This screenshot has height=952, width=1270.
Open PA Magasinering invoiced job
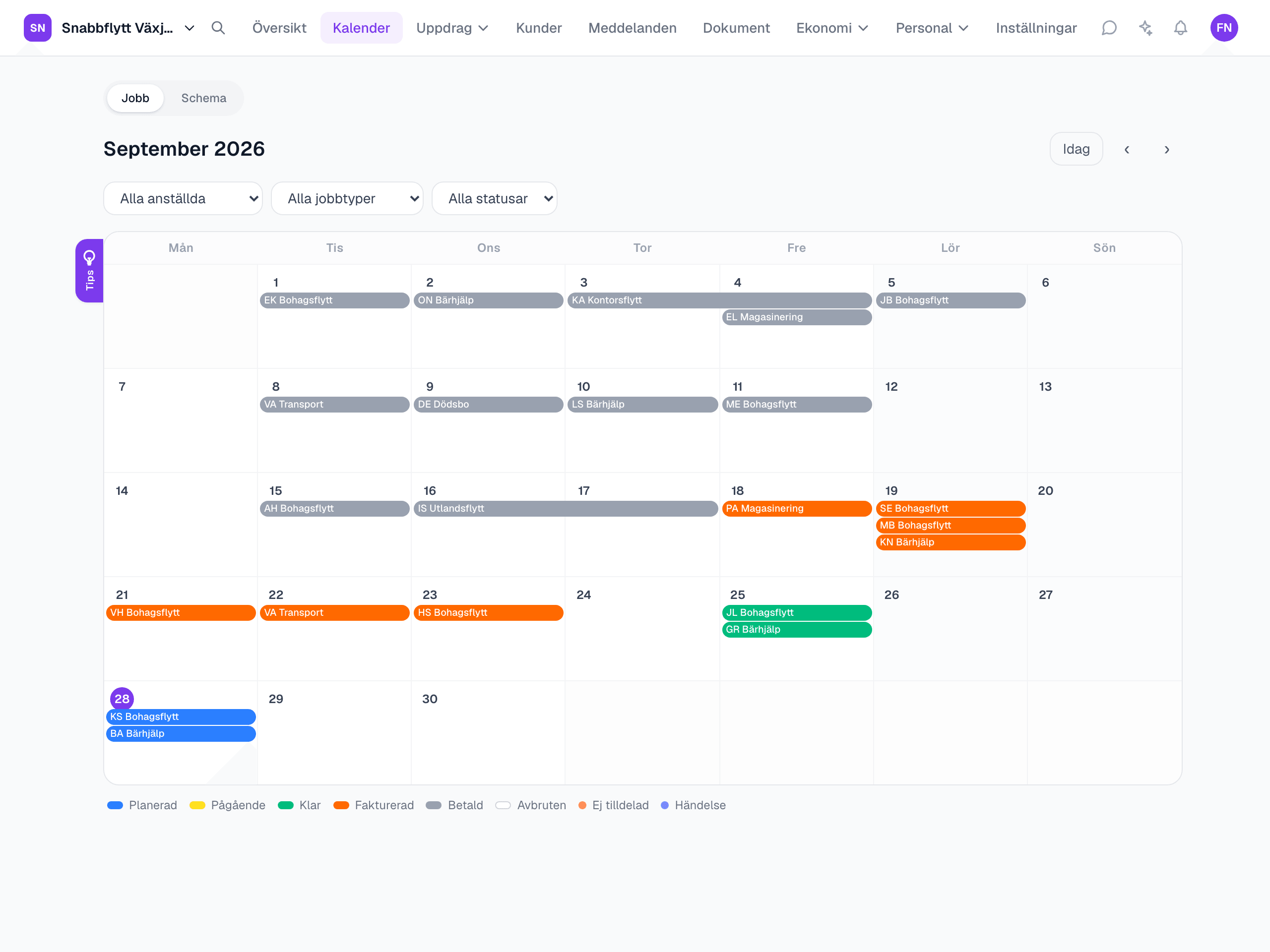797,508
